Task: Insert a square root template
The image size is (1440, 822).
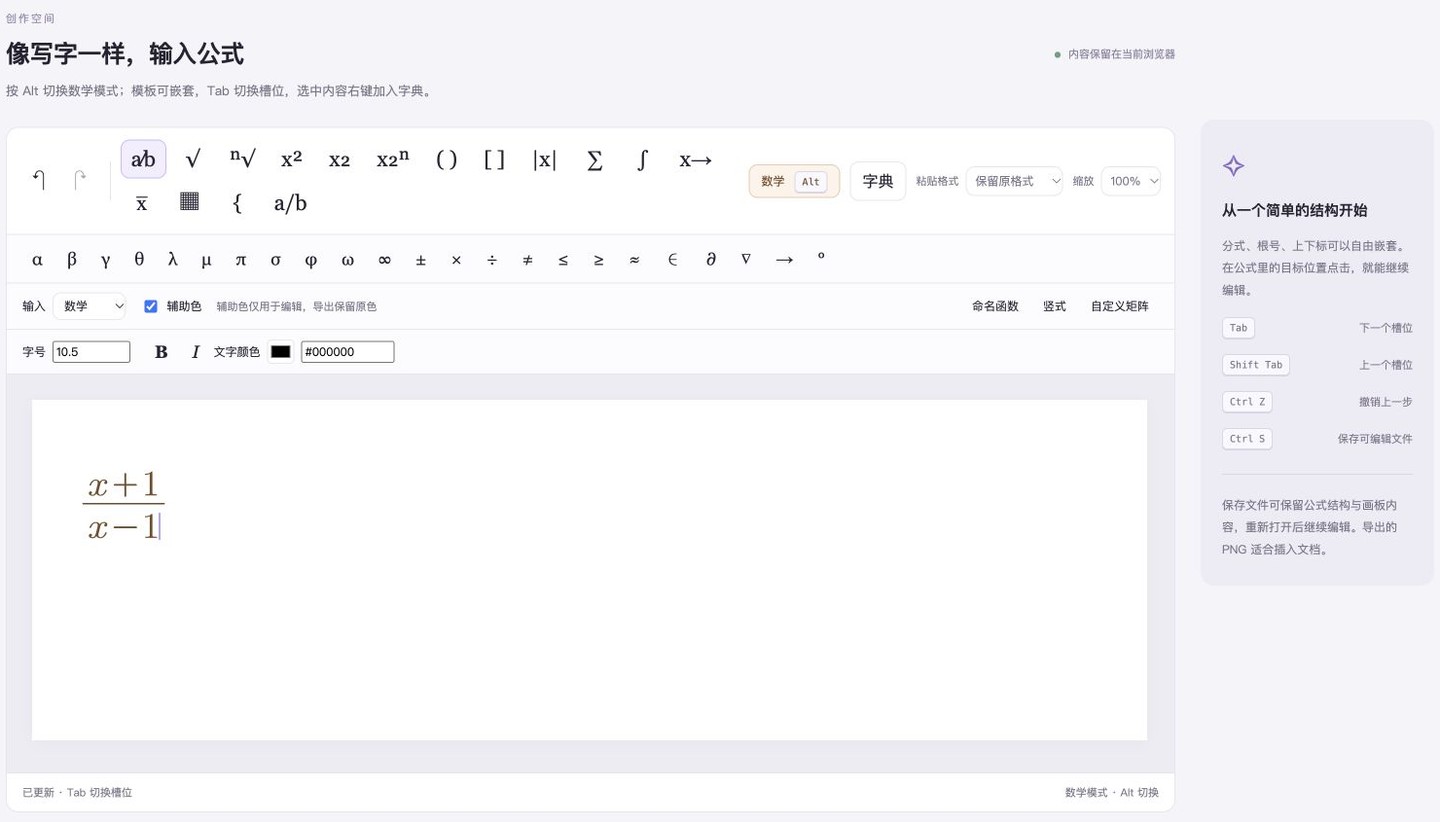Action: point(193,159)
